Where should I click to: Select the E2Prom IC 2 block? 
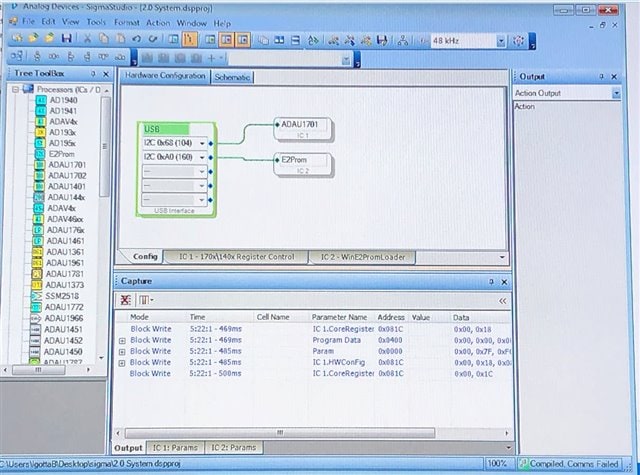pyautogui.click(x=303, y=164)
